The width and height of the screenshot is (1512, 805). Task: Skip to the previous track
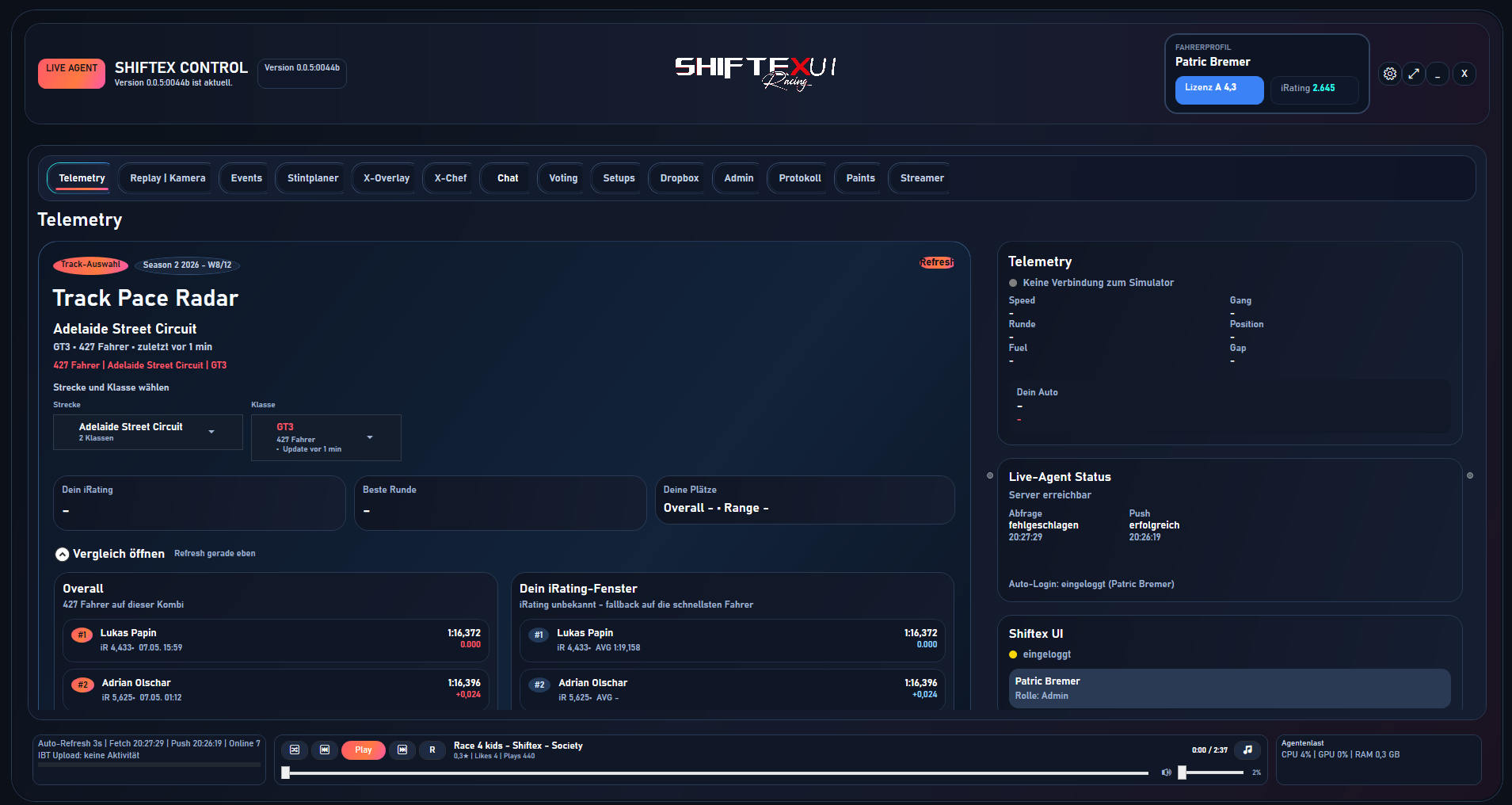click(x=325, y=750)
